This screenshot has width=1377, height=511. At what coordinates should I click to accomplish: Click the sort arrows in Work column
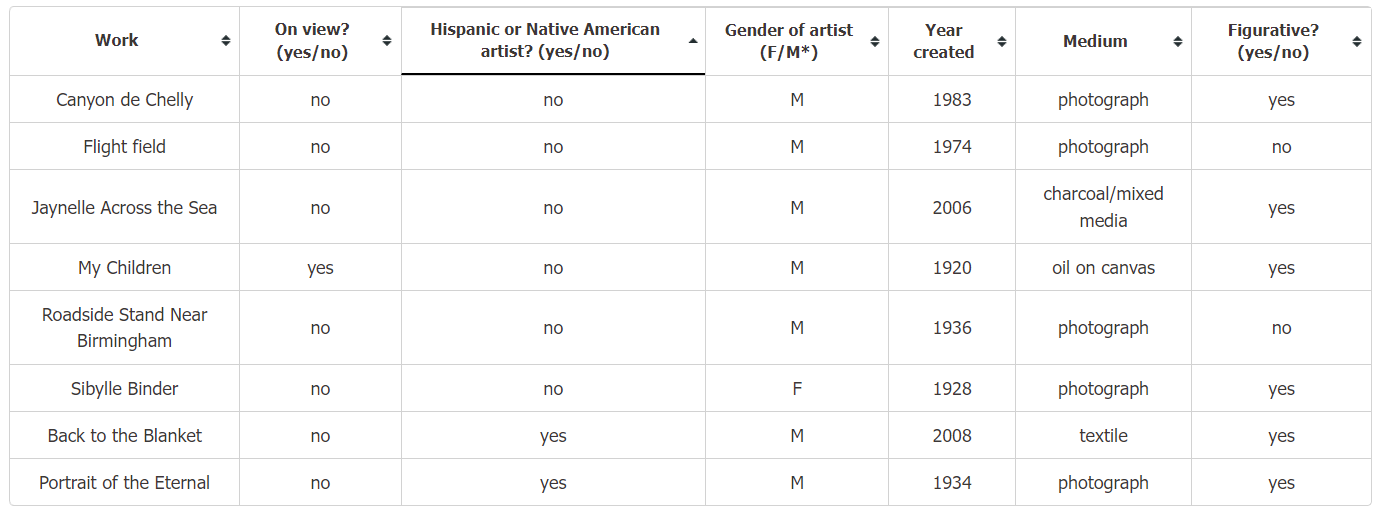[226, 41]
